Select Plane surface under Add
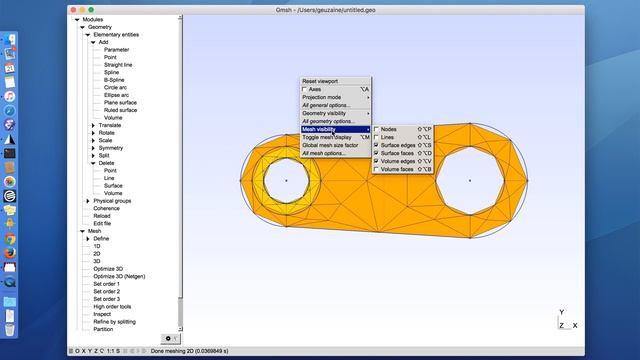 [120, 102]
